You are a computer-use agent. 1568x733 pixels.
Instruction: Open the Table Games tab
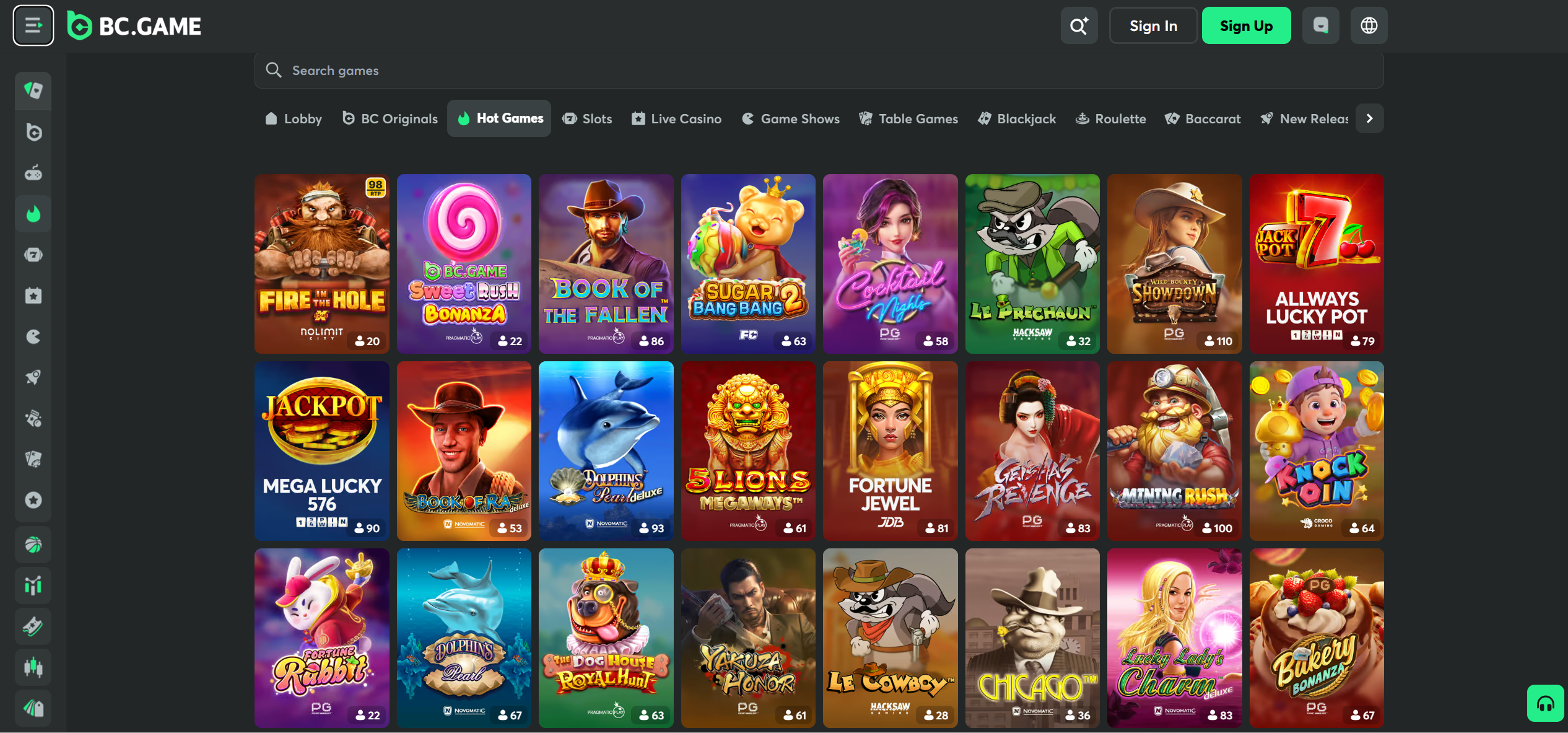(908, 118)
